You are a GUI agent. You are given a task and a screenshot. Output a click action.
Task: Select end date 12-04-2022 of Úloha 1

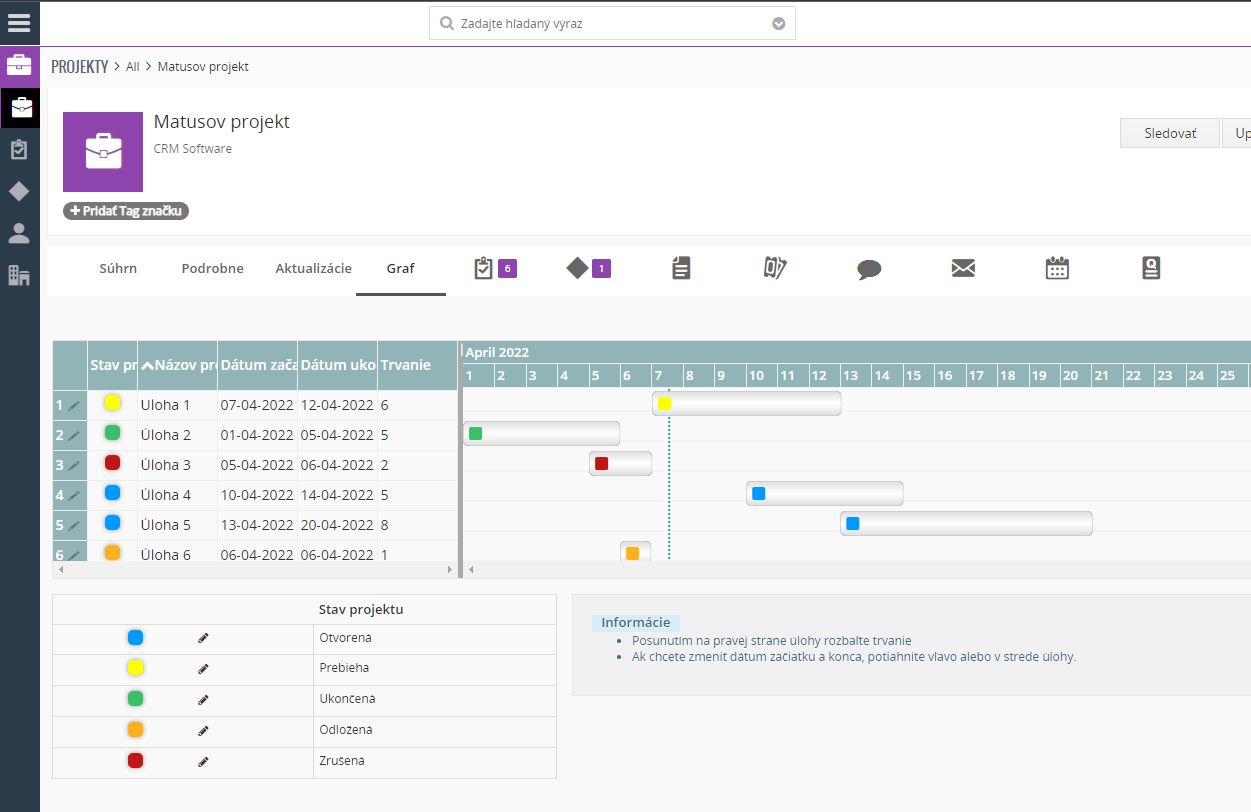(338, 405)
